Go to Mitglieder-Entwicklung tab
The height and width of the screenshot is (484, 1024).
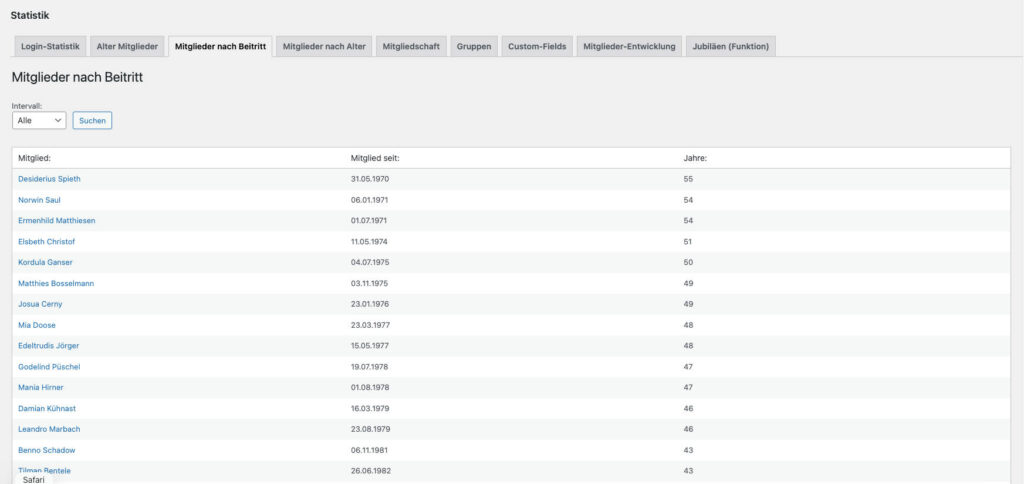pos(630,47)
